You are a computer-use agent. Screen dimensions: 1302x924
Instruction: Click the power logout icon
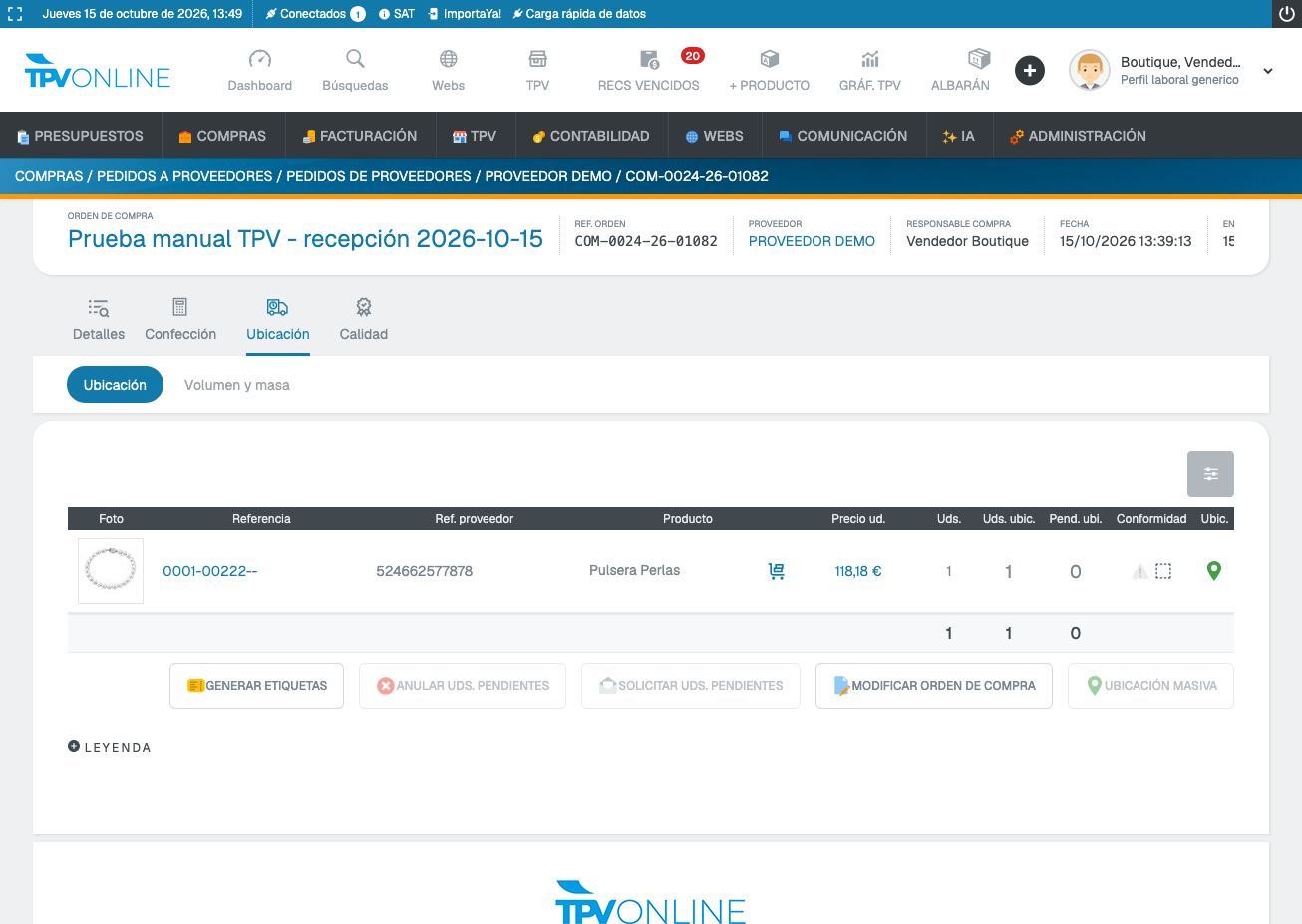click(1287, 14)
